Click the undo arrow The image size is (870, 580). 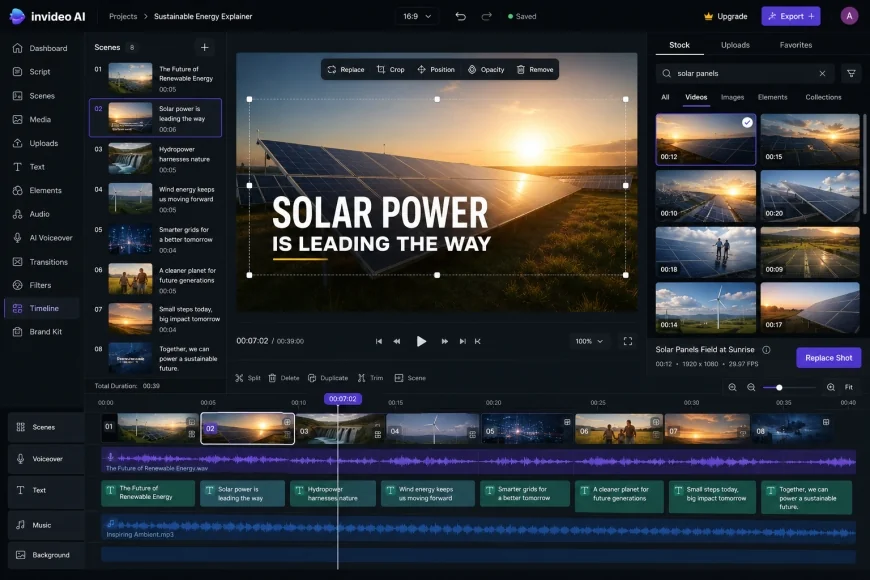(461, 16)
